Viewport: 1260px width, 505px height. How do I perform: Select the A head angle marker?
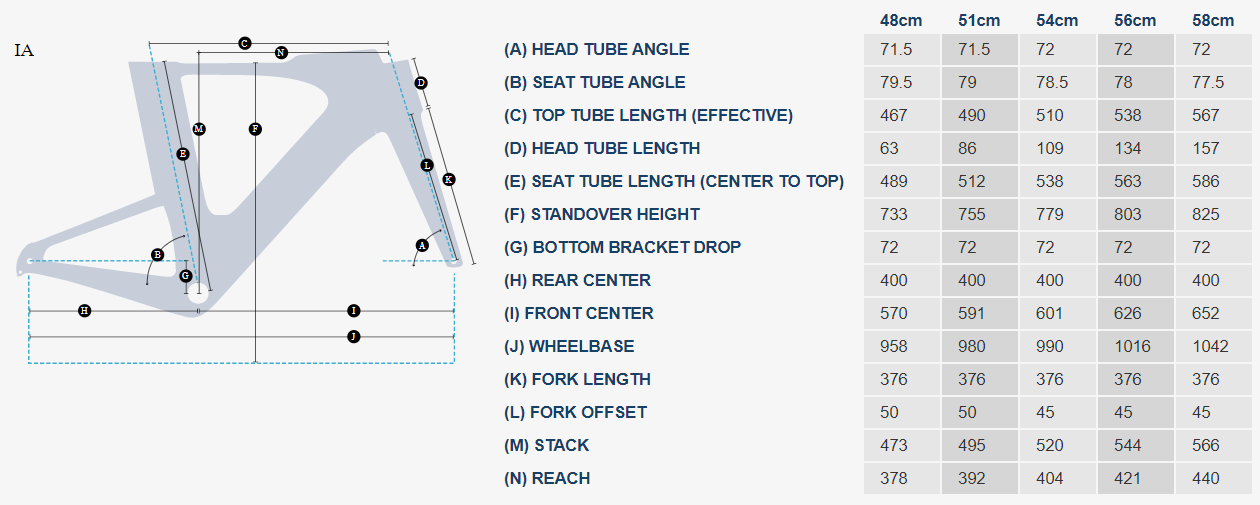point(422,245)
